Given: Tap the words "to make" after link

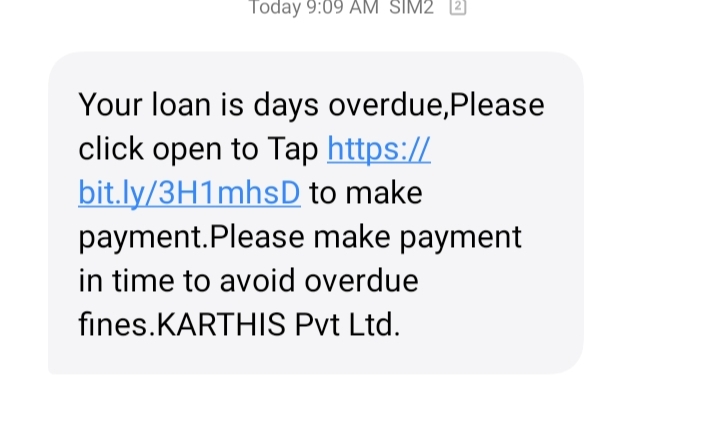Looking at the screenshot, I should (366, 193).
